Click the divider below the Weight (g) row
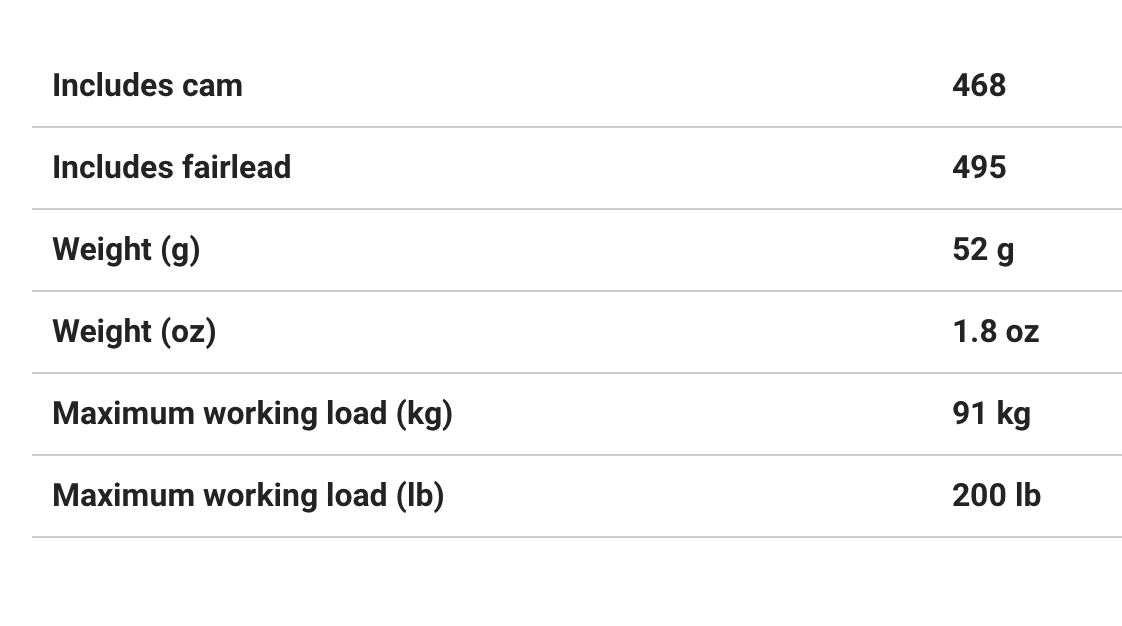The height and width of the screenshot is (626, 1122). coord(576,291)
